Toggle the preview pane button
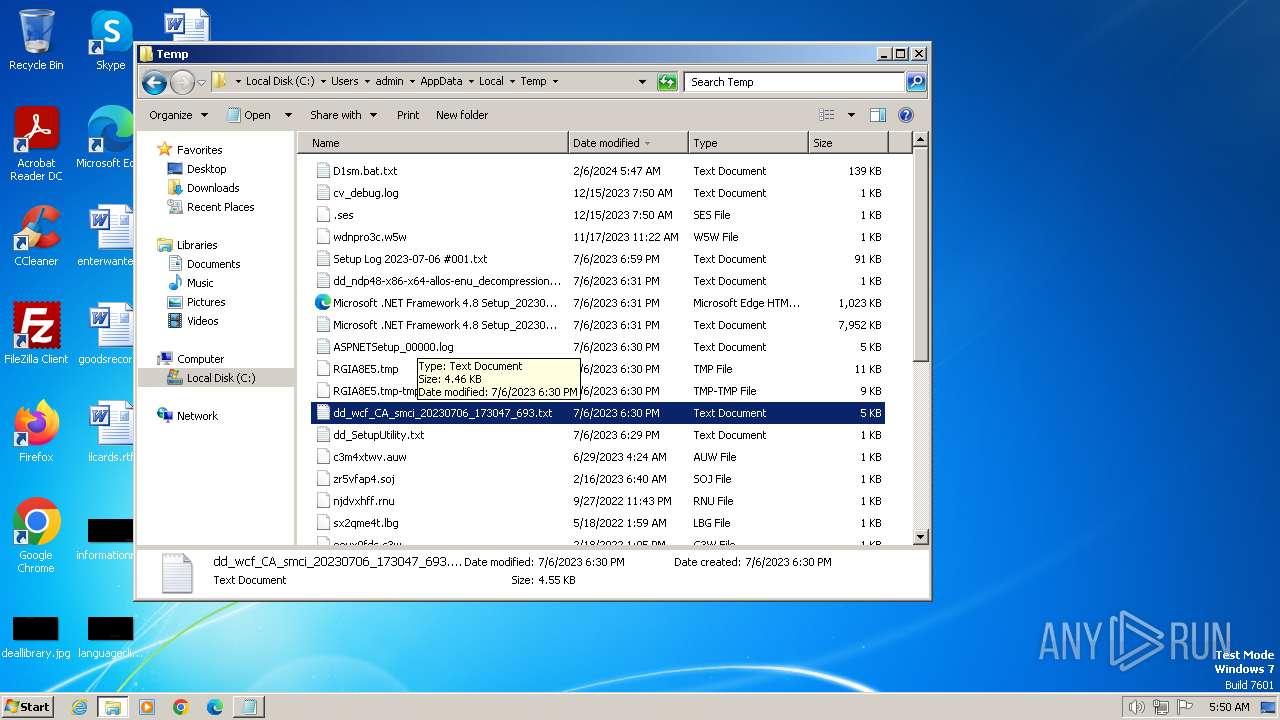Screen dimensions: 1280x720 coord(878,115)
